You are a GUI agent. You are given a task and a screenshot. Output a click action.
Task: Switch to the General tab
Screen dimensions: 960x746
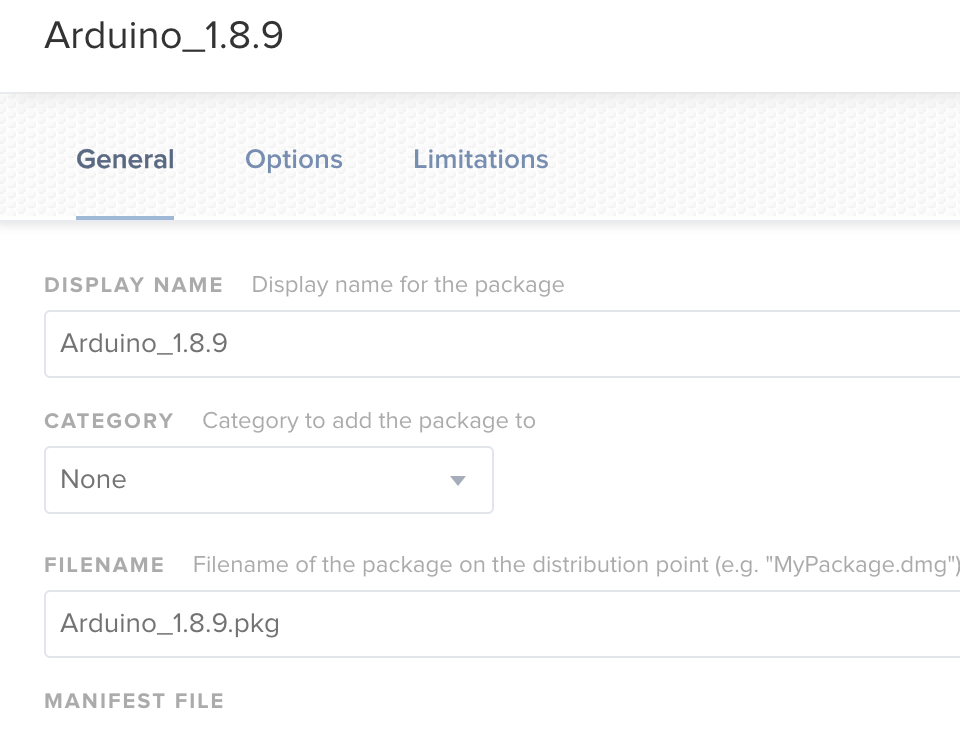pyautogui.click(x=125, y=159)
